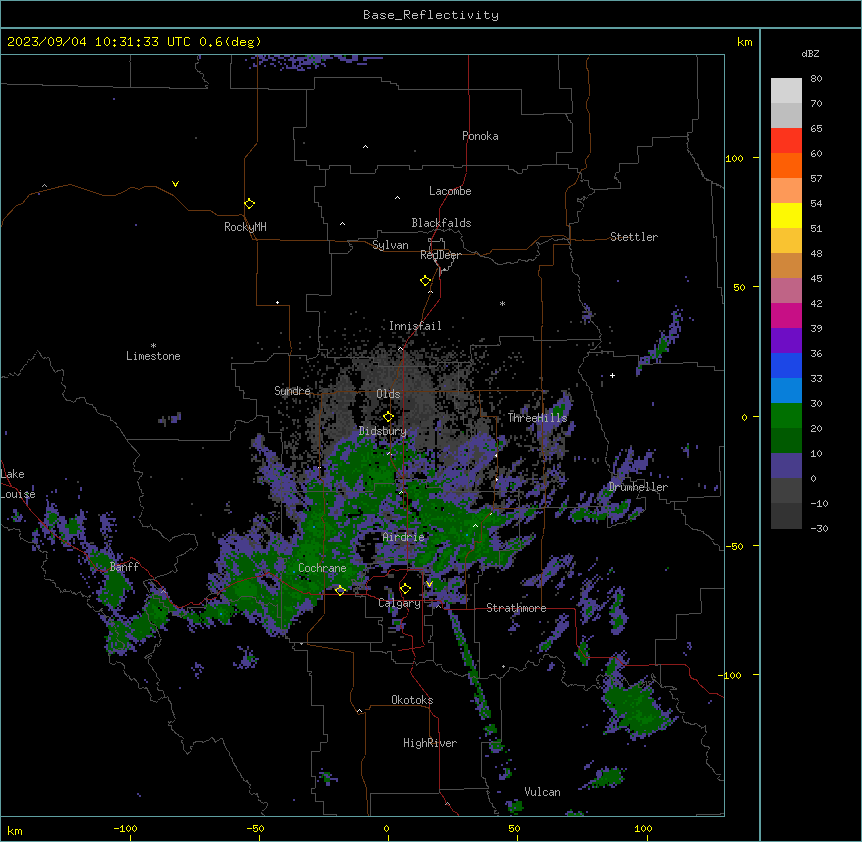Select the red 65 dBZ legend swatch
Viewport: 862px width, 842px height.
(786, 140)
